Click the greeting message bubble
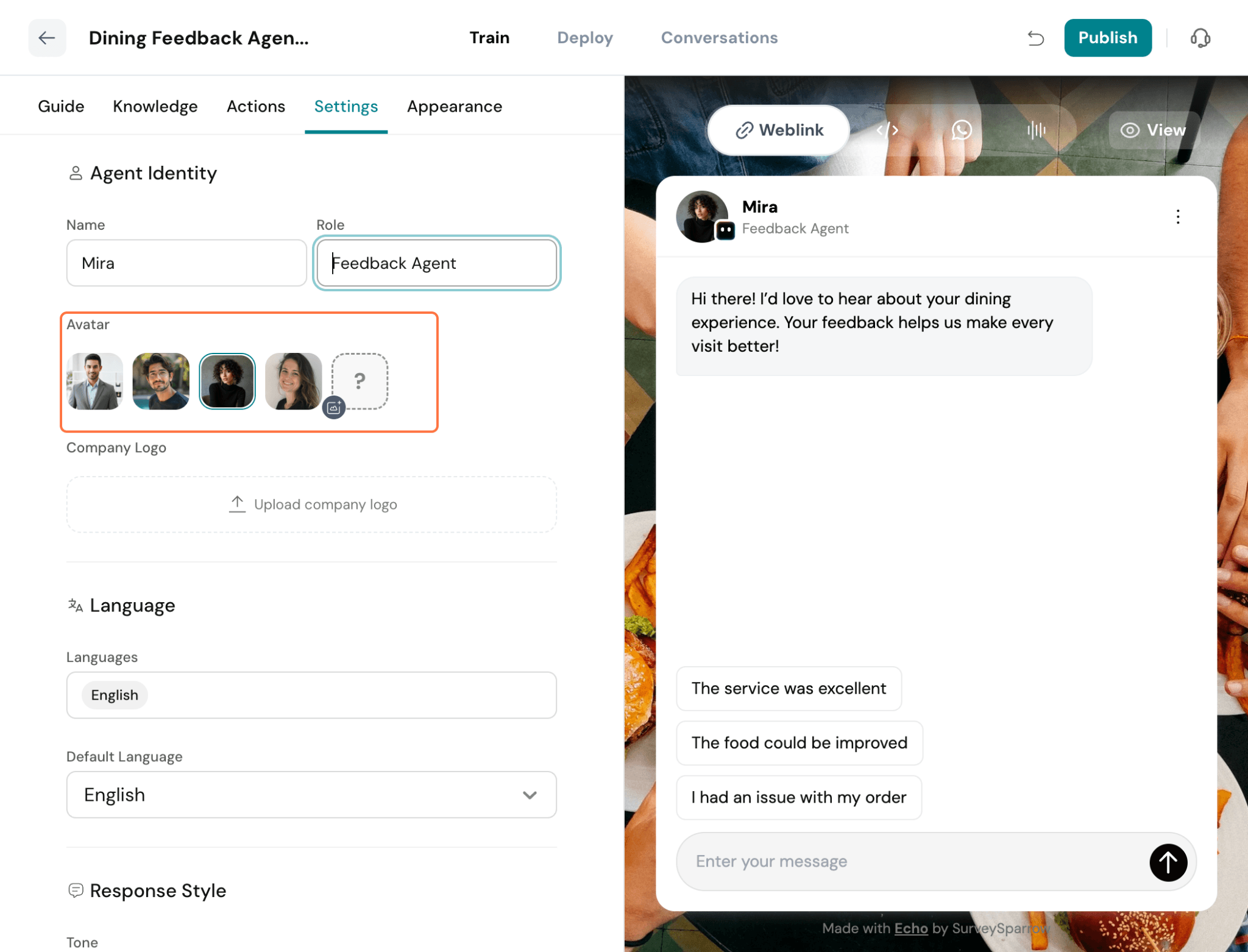1248x952 pixels. 884,326
